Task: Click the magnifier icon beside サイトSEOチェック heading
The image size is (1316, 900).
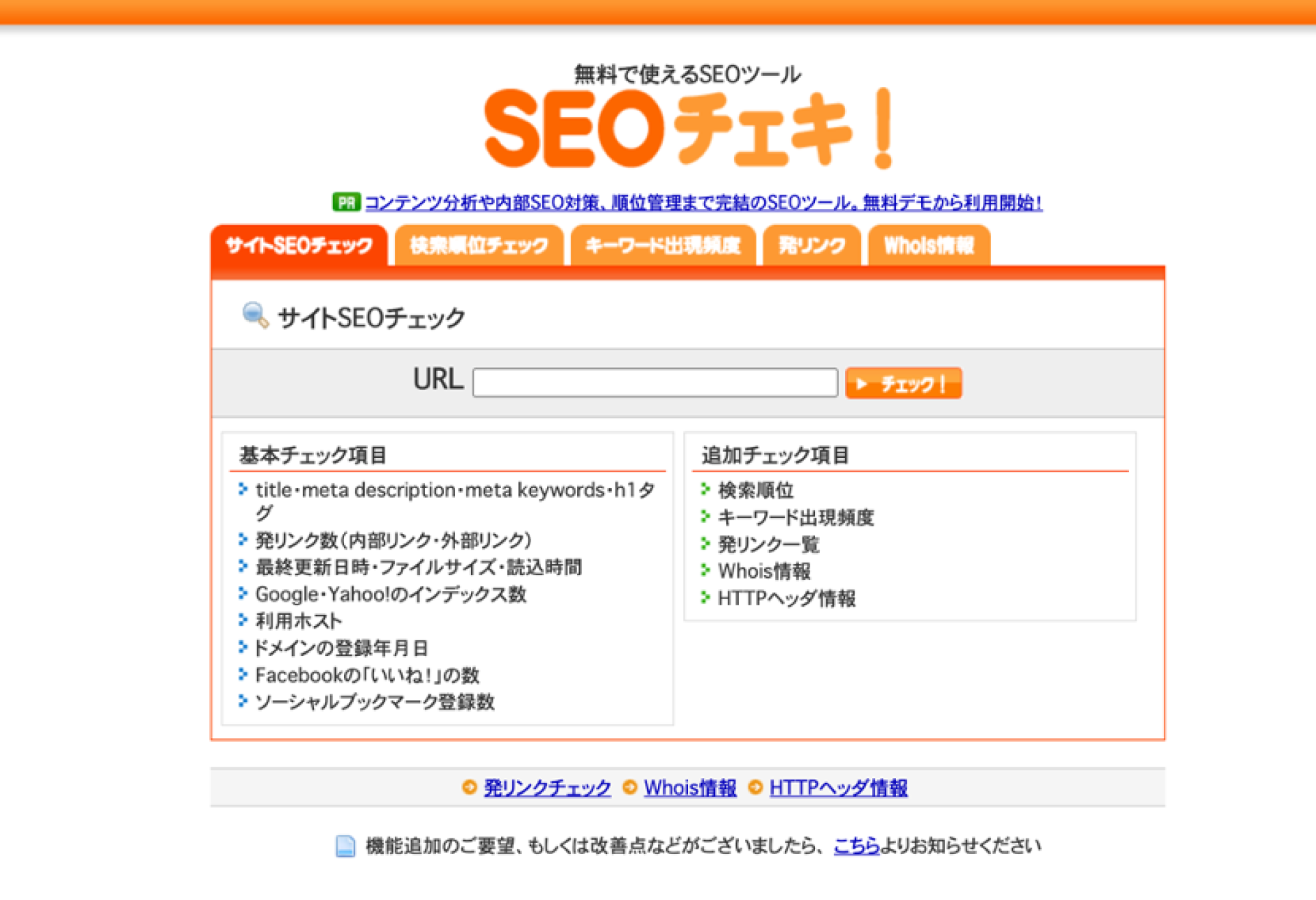Action: point(256,315)
